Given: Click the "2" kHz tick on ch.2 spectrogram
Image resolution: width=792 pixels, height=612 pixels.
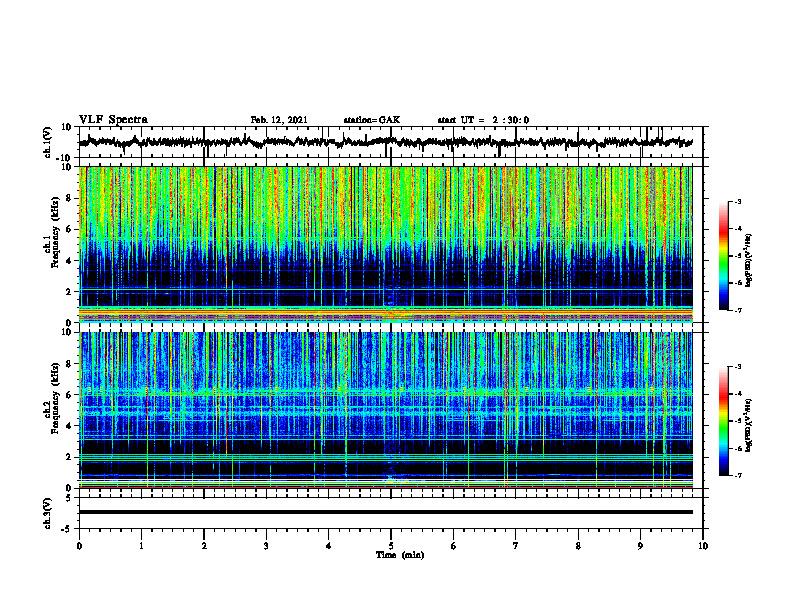Looking at the screenshot, I should tap(69, 457).
